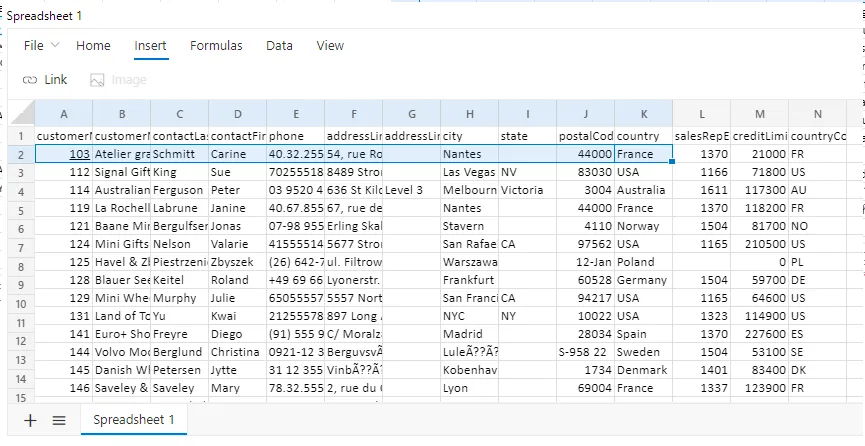Select the 'Victoria' state cell
The width and height of the screenshot is (865, 446).
(527, 190)
